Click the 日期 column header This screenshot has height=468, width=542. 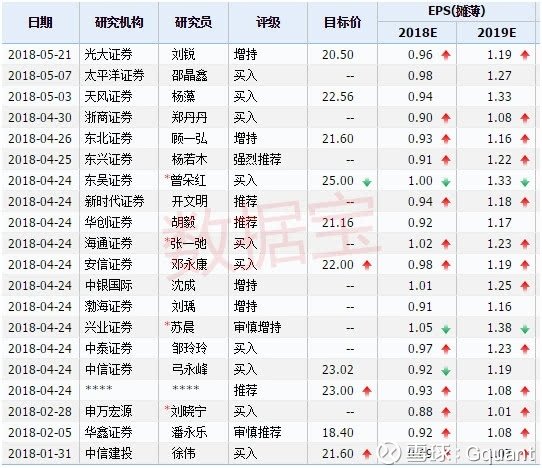tap(40, 23)
